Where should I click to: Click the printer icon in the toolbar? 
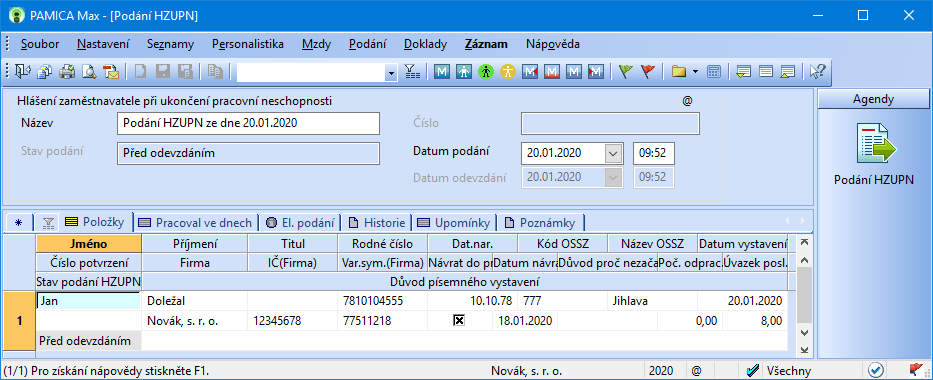coord(67,72)
